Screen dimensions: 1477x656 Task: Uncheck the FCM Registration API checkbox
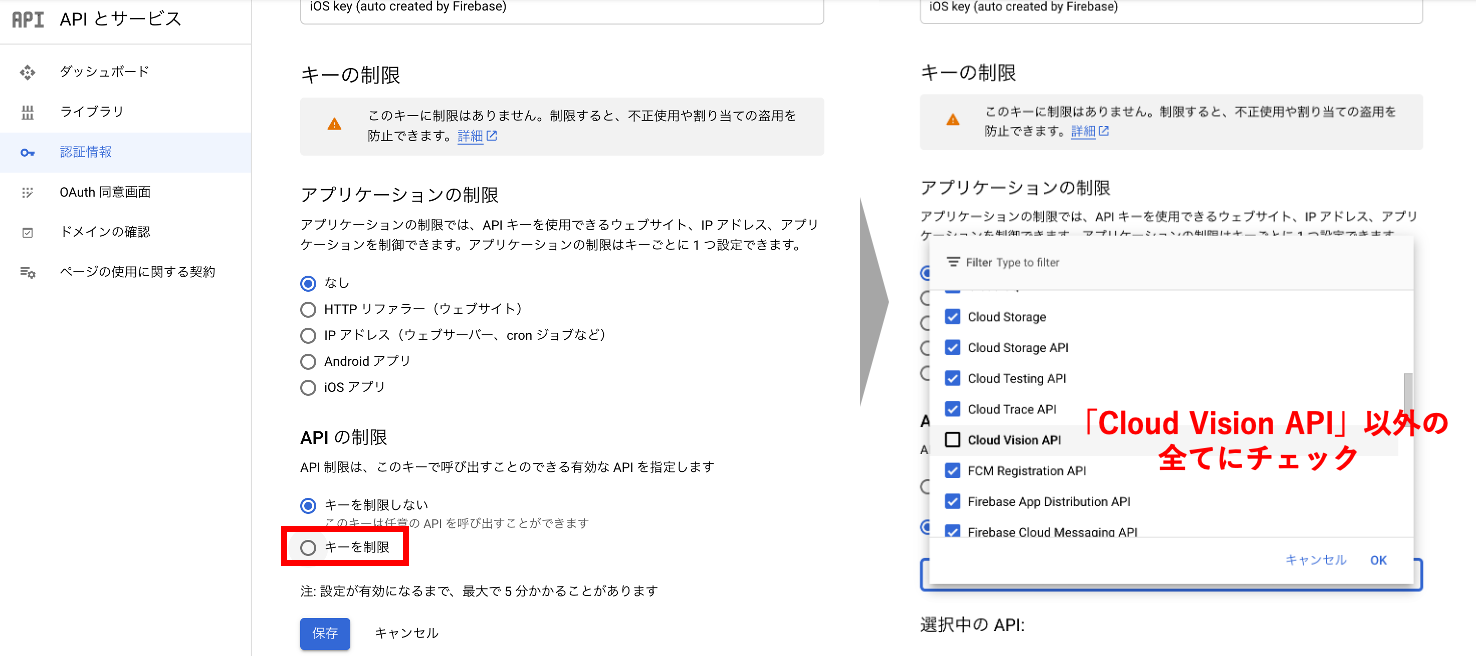(x=952, y=471)
